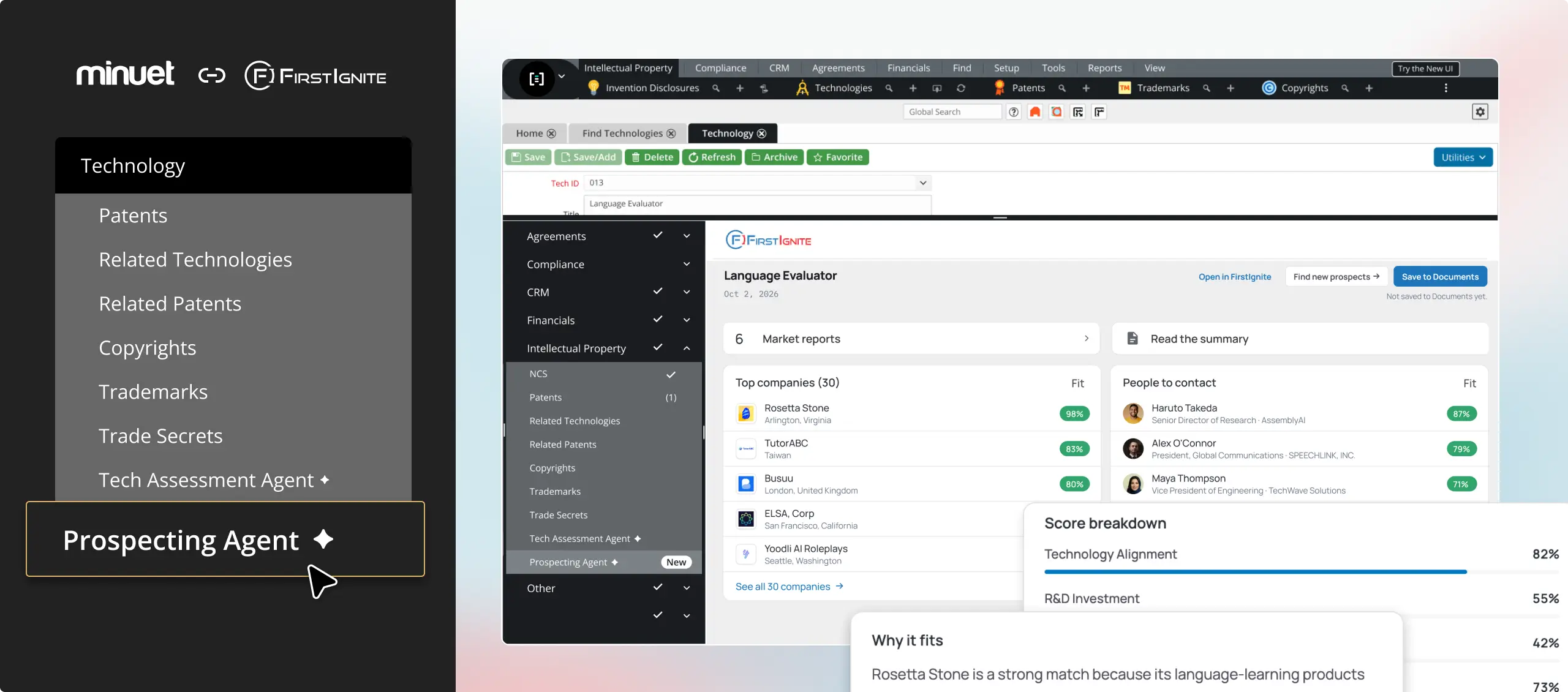
Task: Open the Tech ID dropdown
Action: pos(923,183)
